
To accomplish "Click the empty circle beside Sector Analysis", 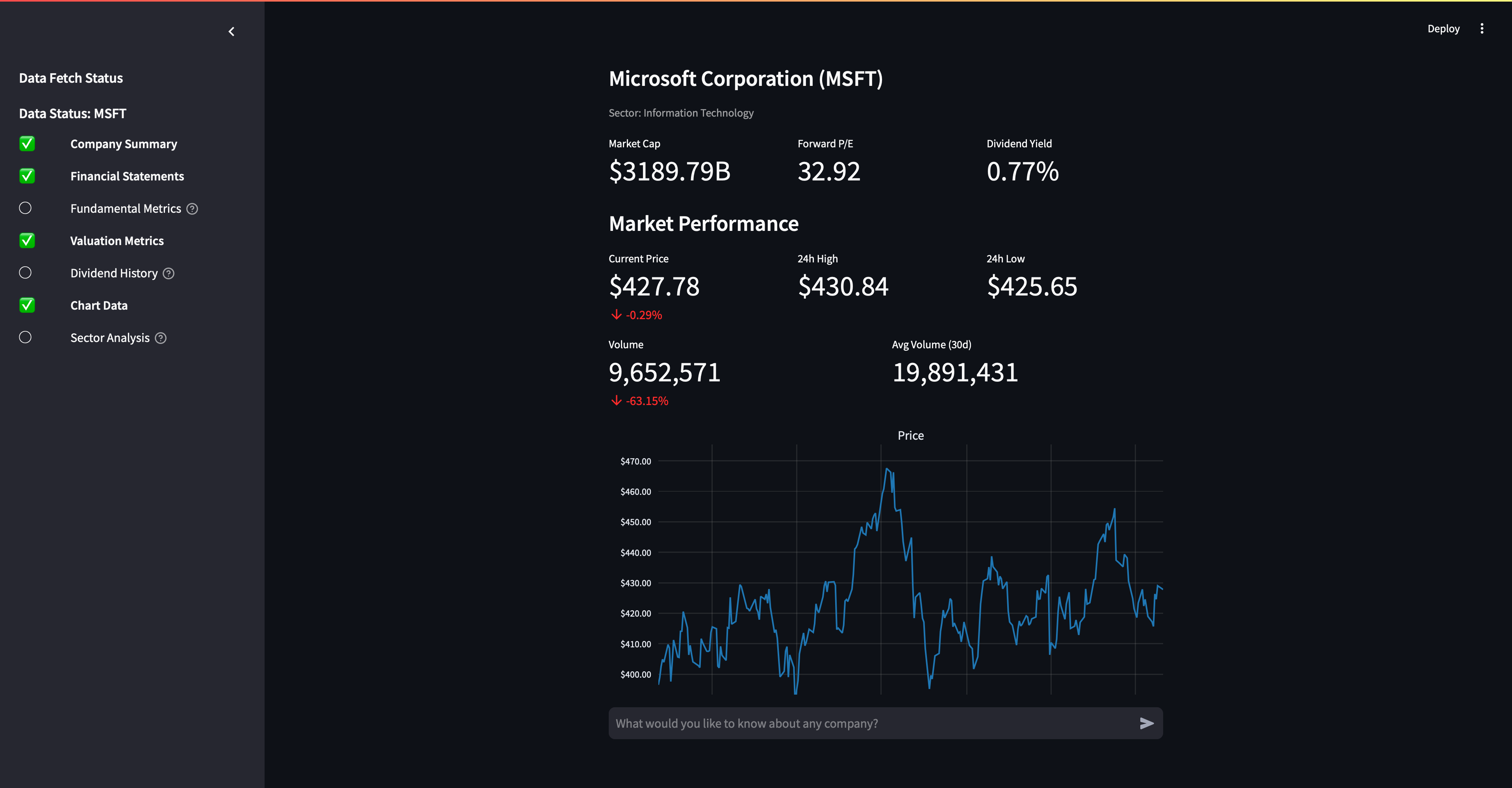I will (25, 338).
